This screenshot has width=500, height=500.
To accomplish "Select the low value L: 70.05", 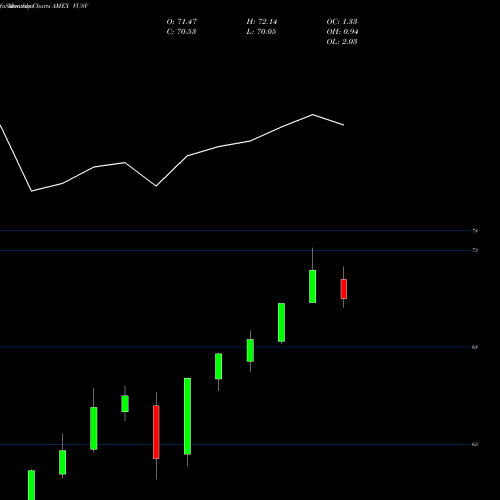I will [x=261, y=32].
